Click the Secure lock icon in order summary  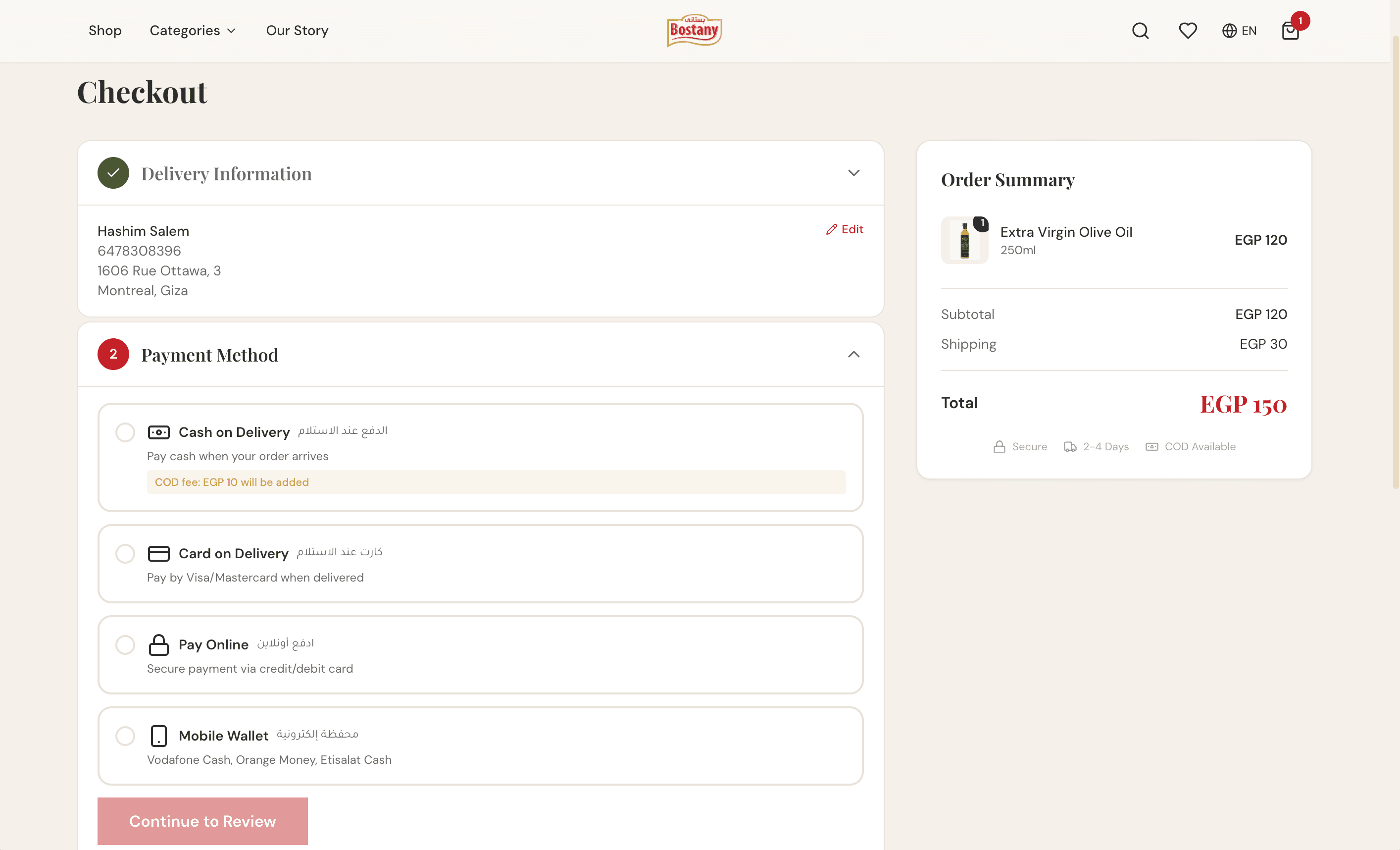coord(999,447)
